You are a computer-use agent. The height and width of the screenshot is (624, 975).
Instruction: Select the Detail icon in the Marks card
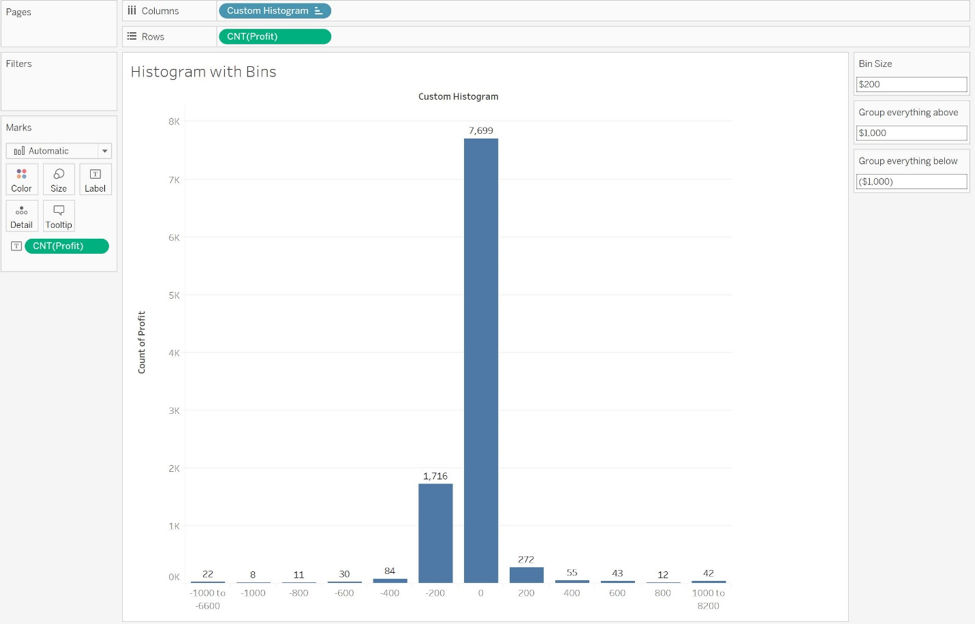coord(21,215)
